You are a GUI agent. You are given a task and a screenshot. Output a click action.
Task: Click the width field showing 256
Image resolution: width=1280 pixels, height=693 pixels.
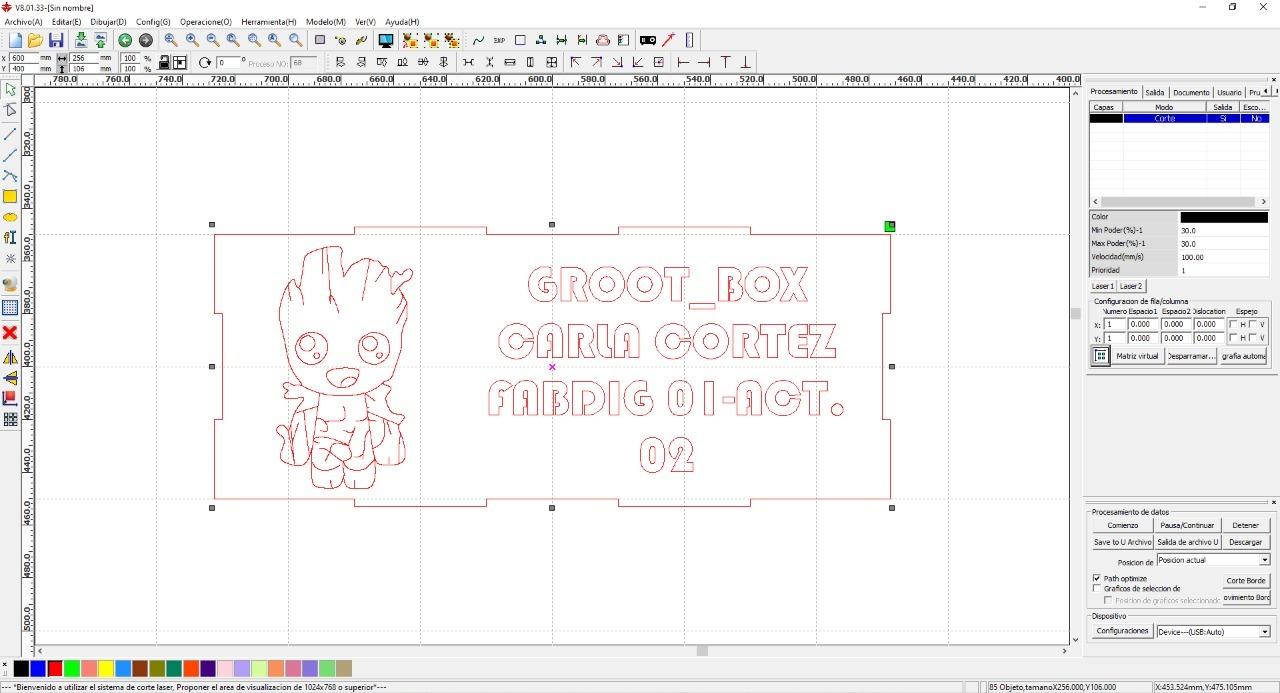(x=84, y=58)
